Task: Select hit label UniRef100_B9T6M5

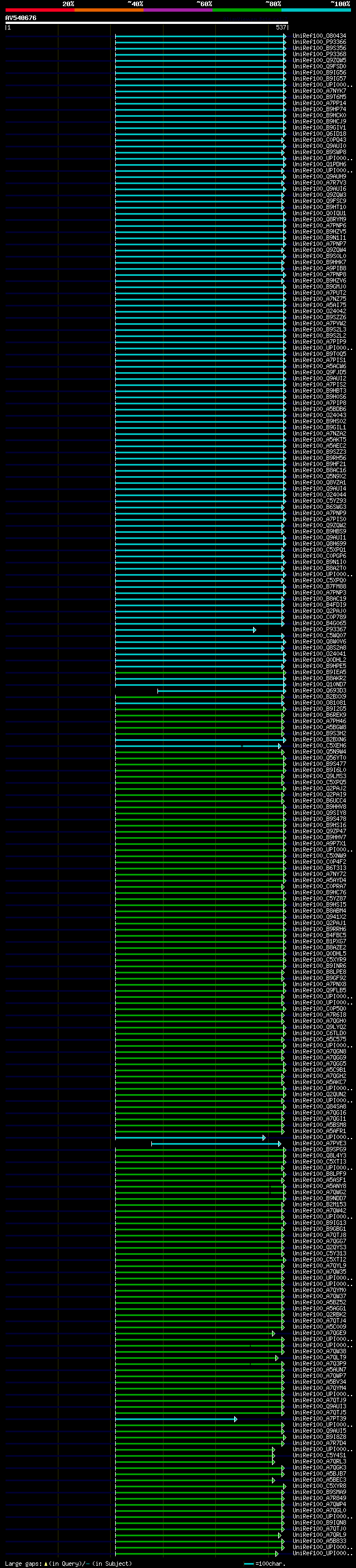Action: tap(319, 97)
